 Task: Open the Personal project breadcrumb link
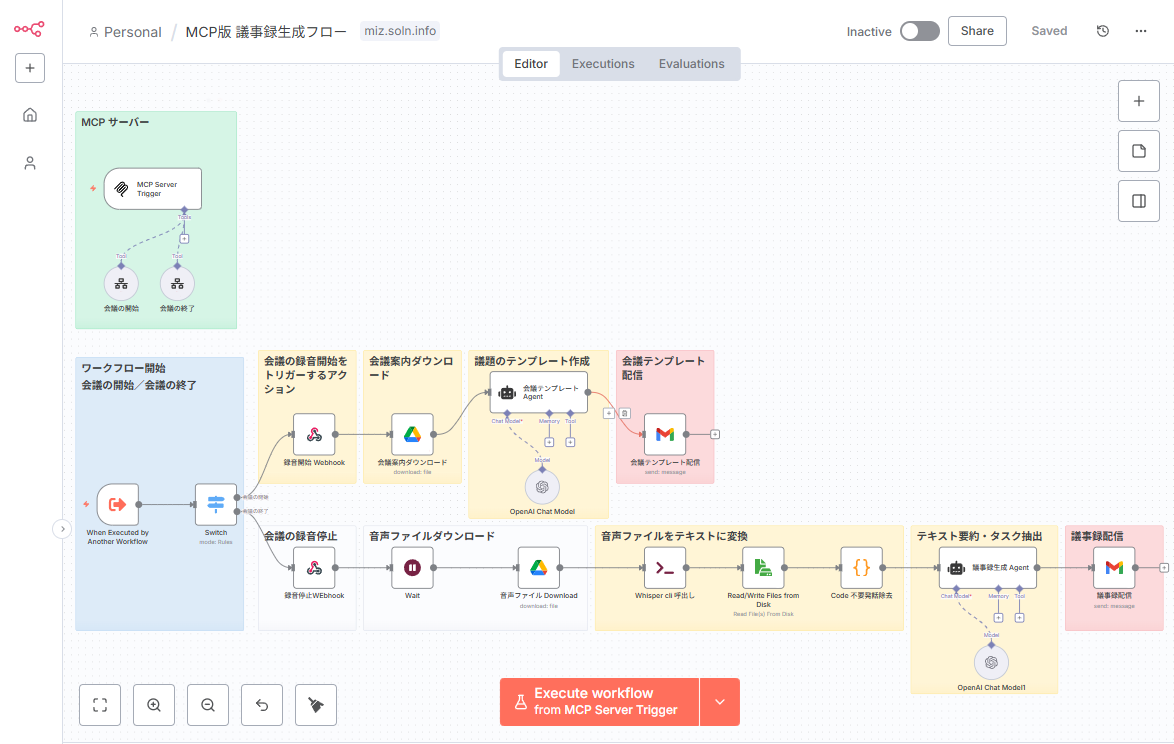coord(126,32)
